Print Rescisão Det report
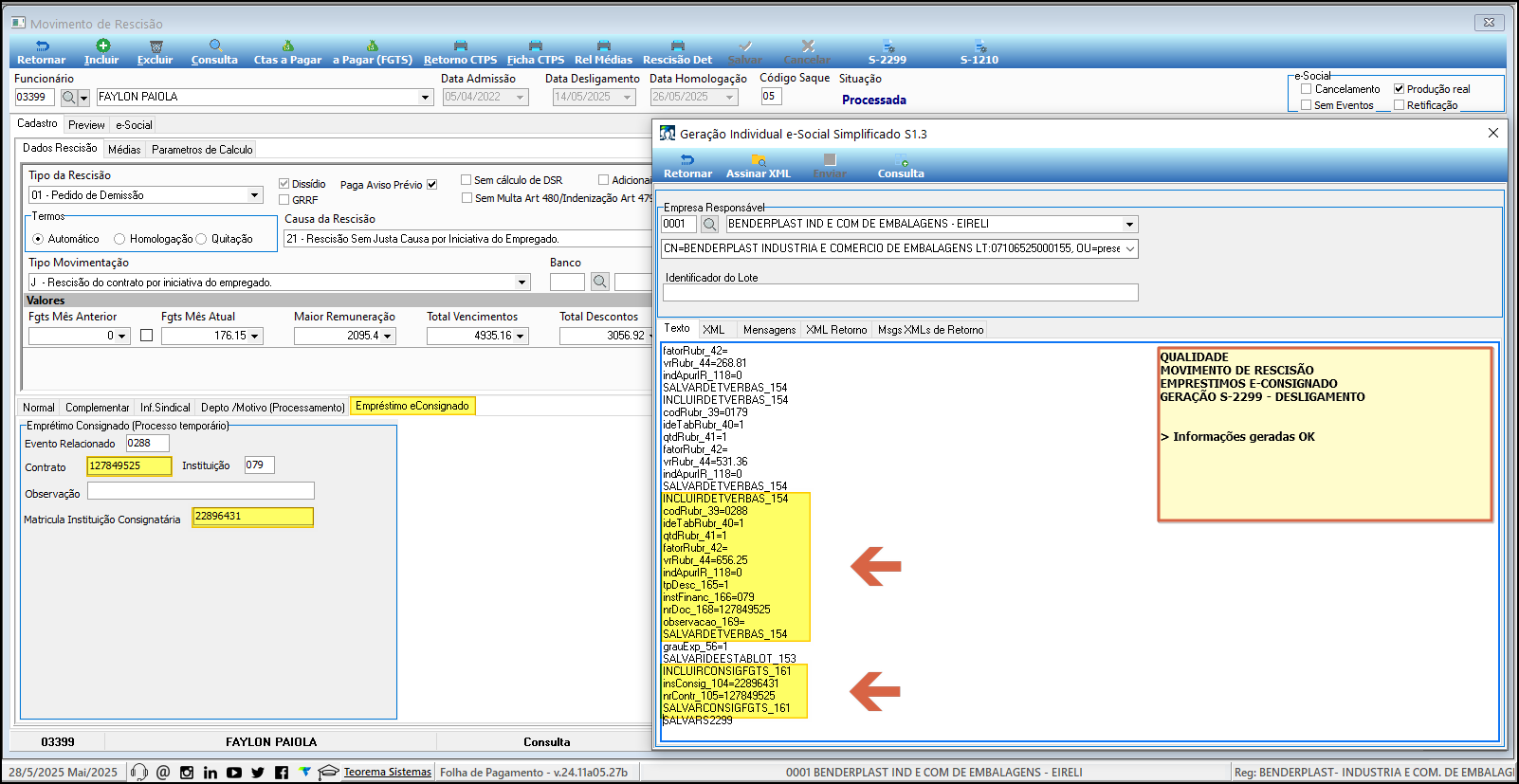Image resolution: width=1519 pixels, height=784 pixels. [x=677, y=52]
